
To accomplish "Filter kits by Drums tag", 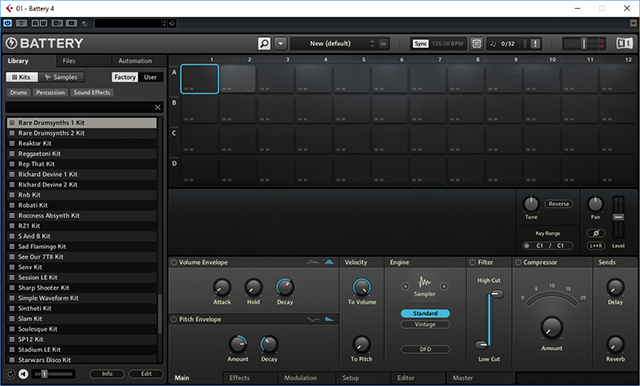I will 18,93.
